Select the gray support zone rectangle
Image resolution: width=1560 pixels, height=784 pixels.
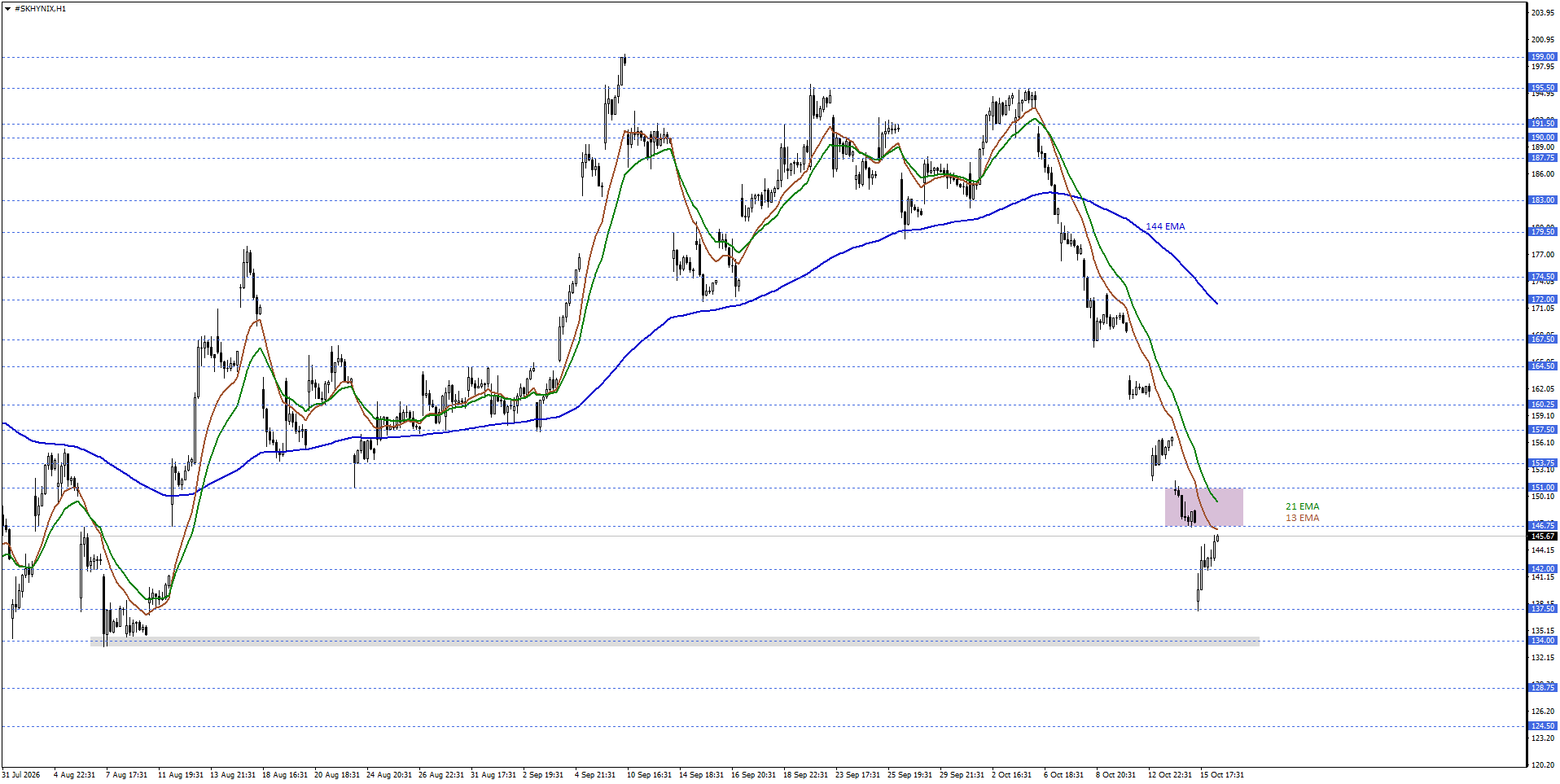click(674, 642)
